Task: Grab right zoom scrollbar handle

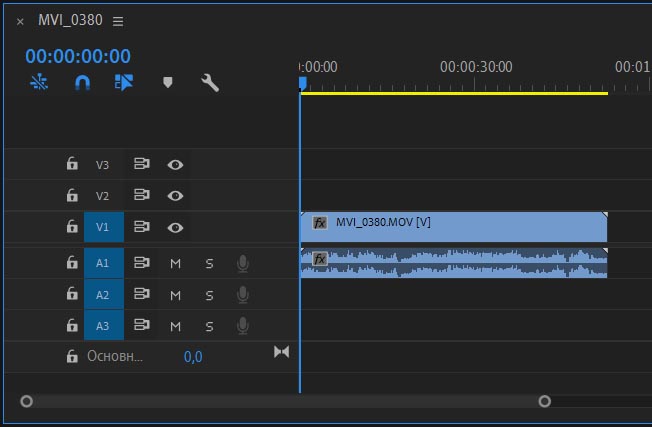Action: click(544, 401)
